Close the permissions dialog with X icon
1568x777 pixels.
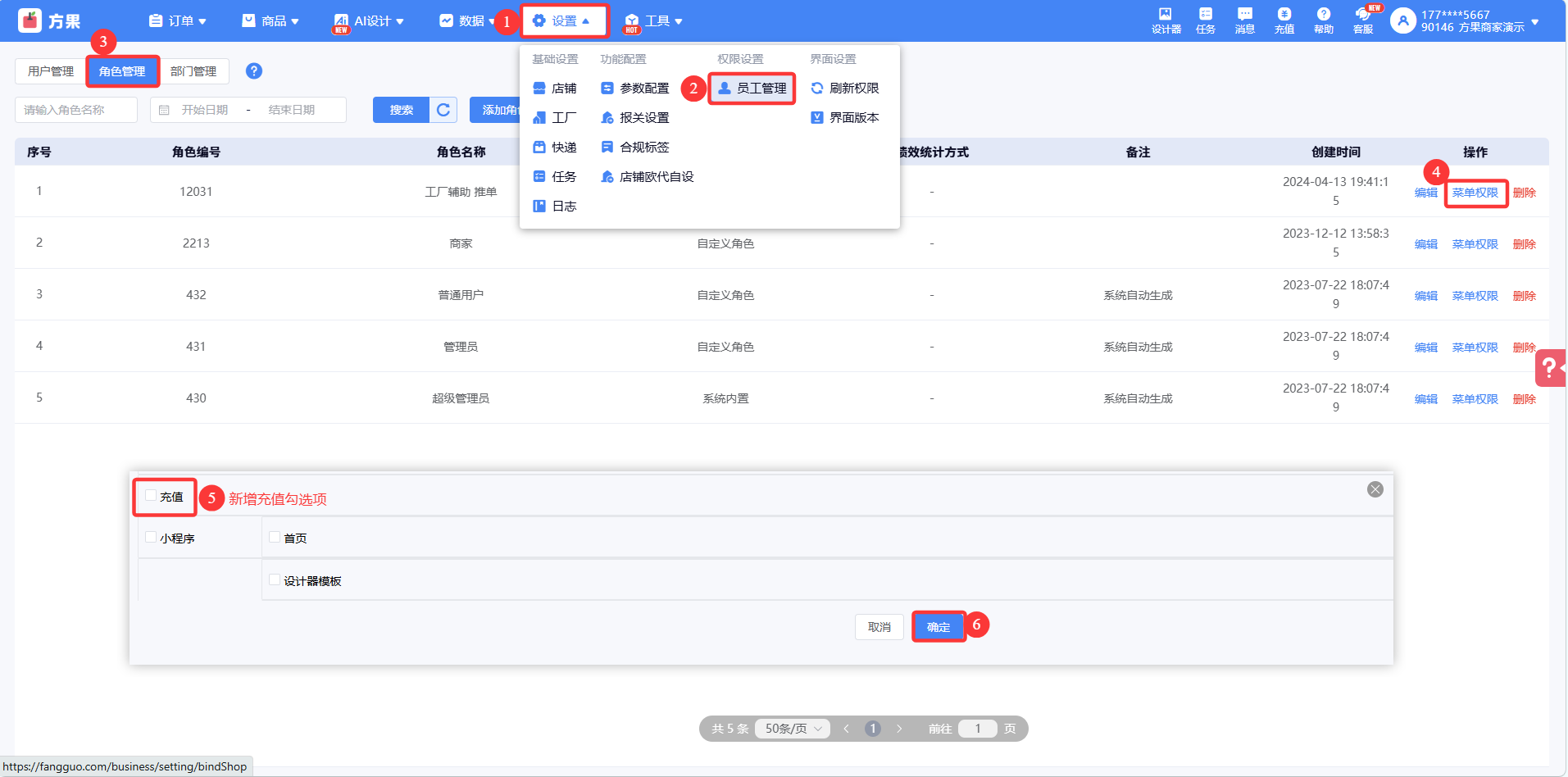[x=1375, y=489]
